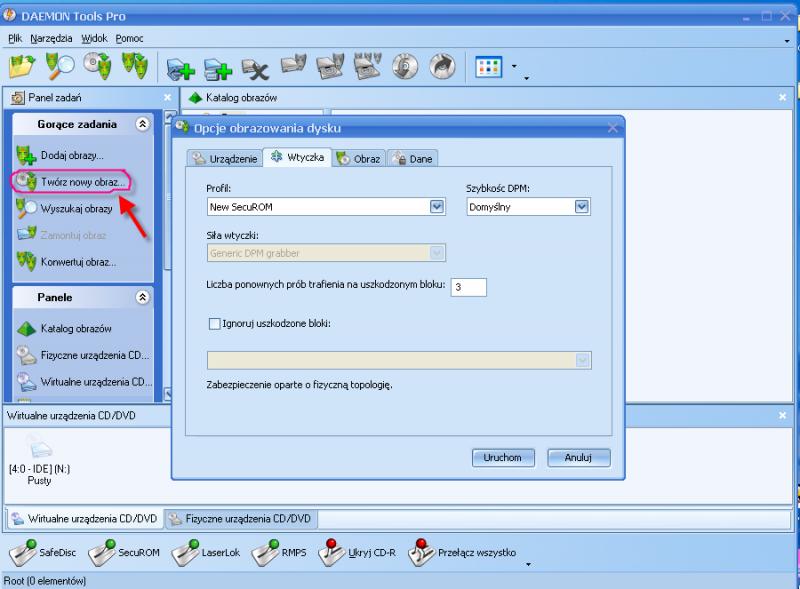Viewport: 800px width, 589px height.
Task: Click Twórz nowy obraz... task
Action: tap(71, 181)
